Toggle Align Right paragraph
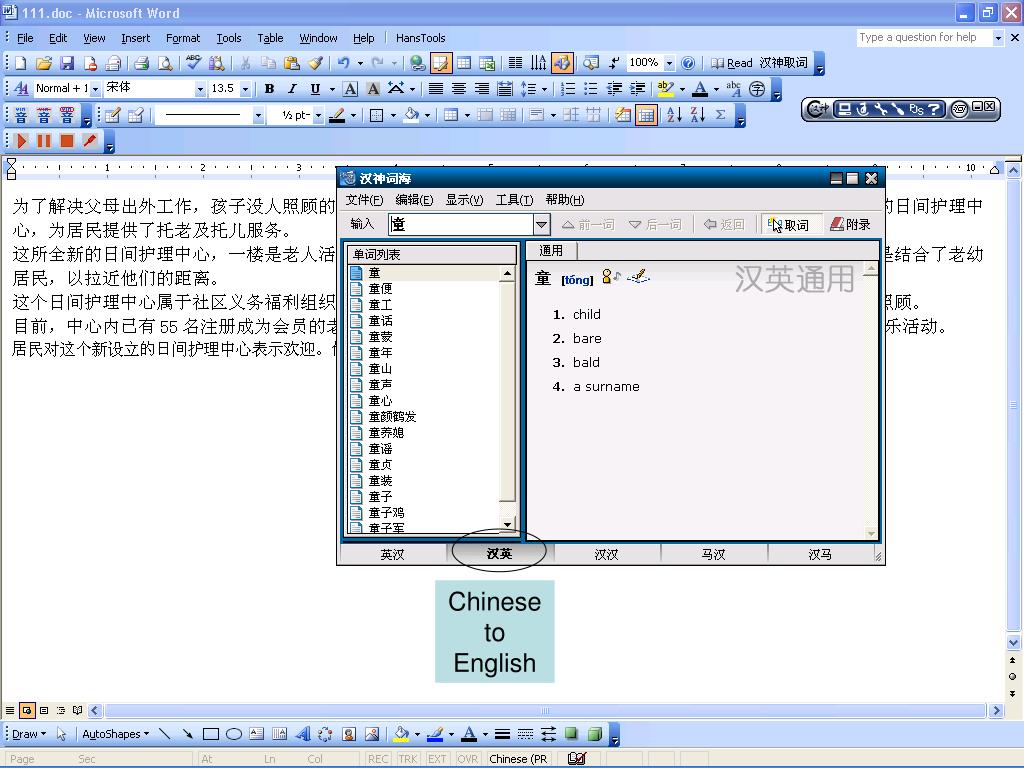Image resolution: width=1024 pixels, height=768 pixels. [x=482, y=89]
